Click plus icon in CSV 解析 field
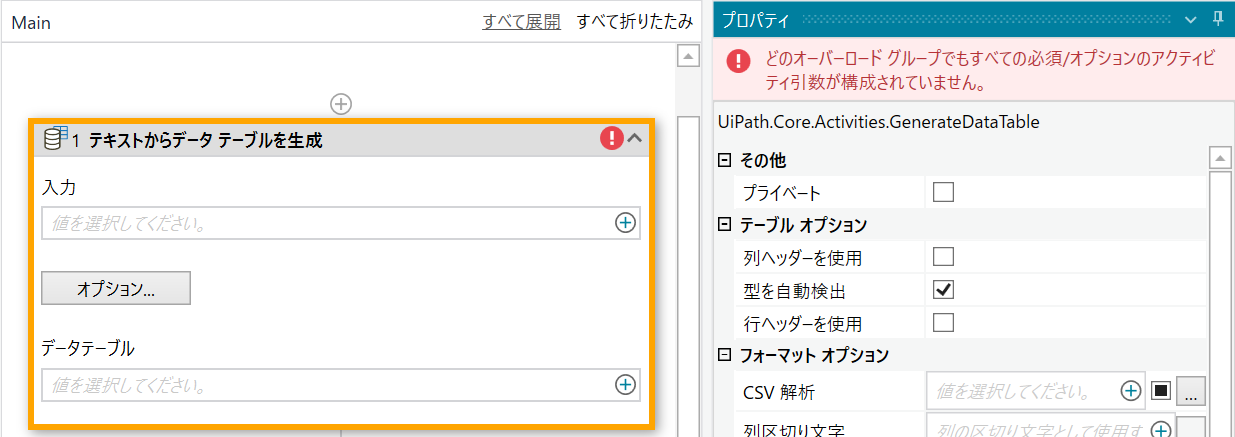 point(1131,391)
